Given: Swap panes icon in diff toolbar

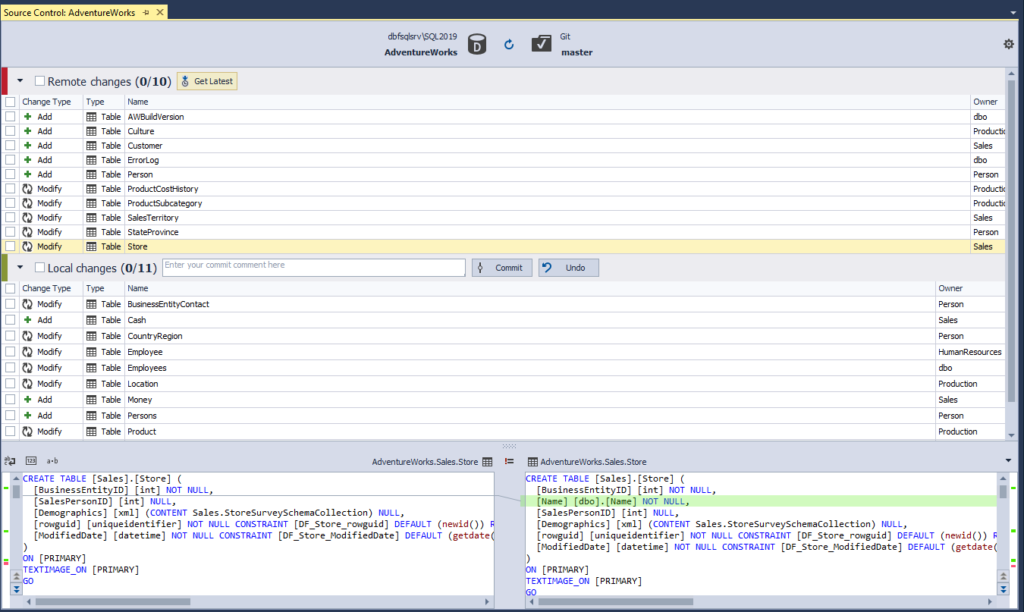Looking at the screenshot, I should click(10, 461).
